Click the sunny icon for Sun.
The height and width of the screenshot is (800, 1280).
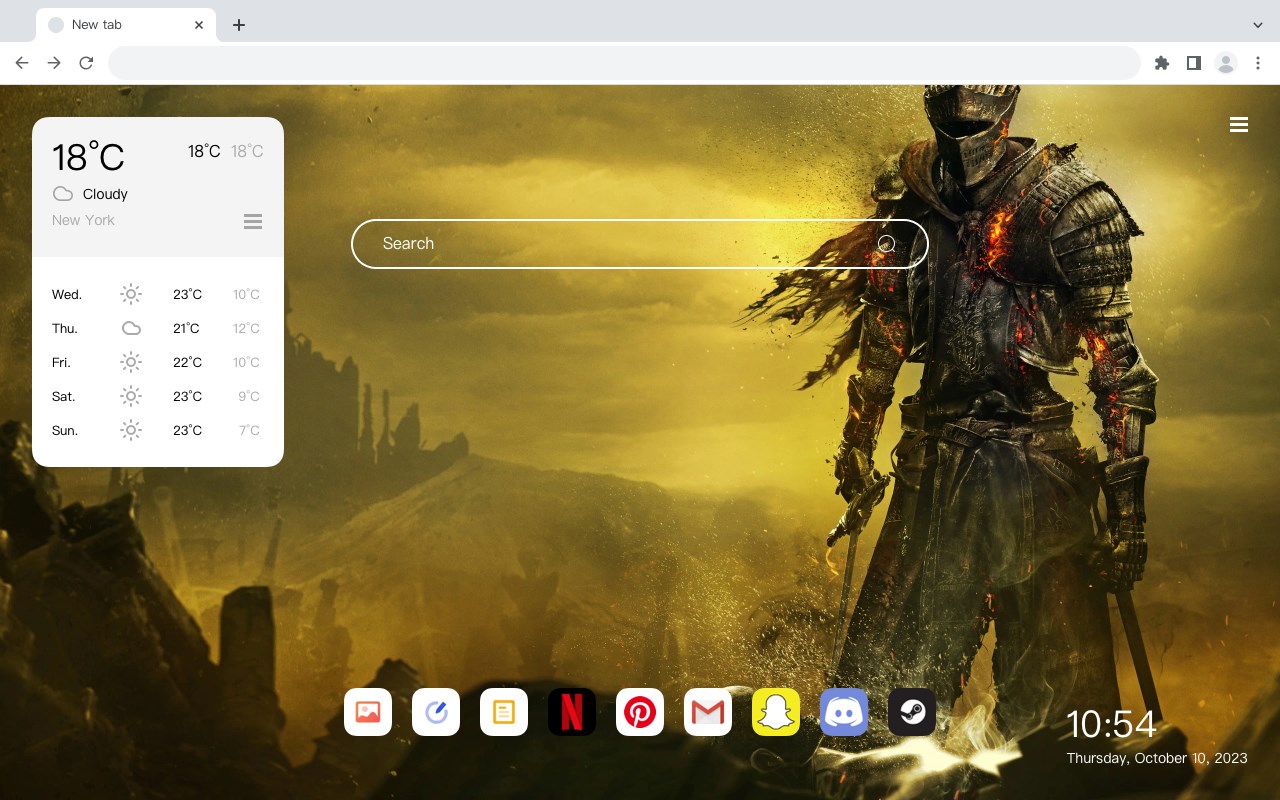pos(131,430)
